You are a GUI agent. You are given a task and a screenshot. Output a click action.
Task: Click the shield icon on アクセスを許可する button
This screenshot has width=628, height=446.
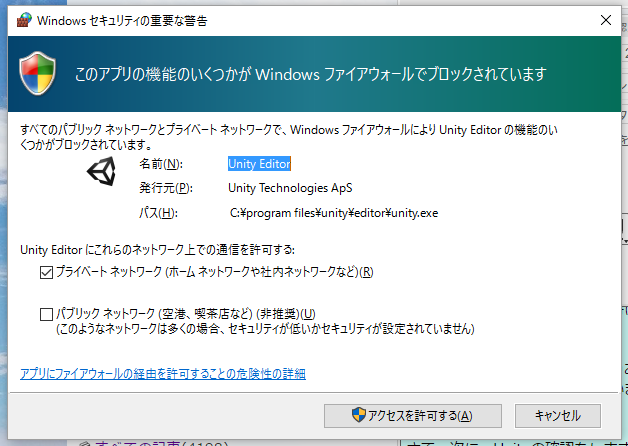pyautogui.click(x=358, y=415)
